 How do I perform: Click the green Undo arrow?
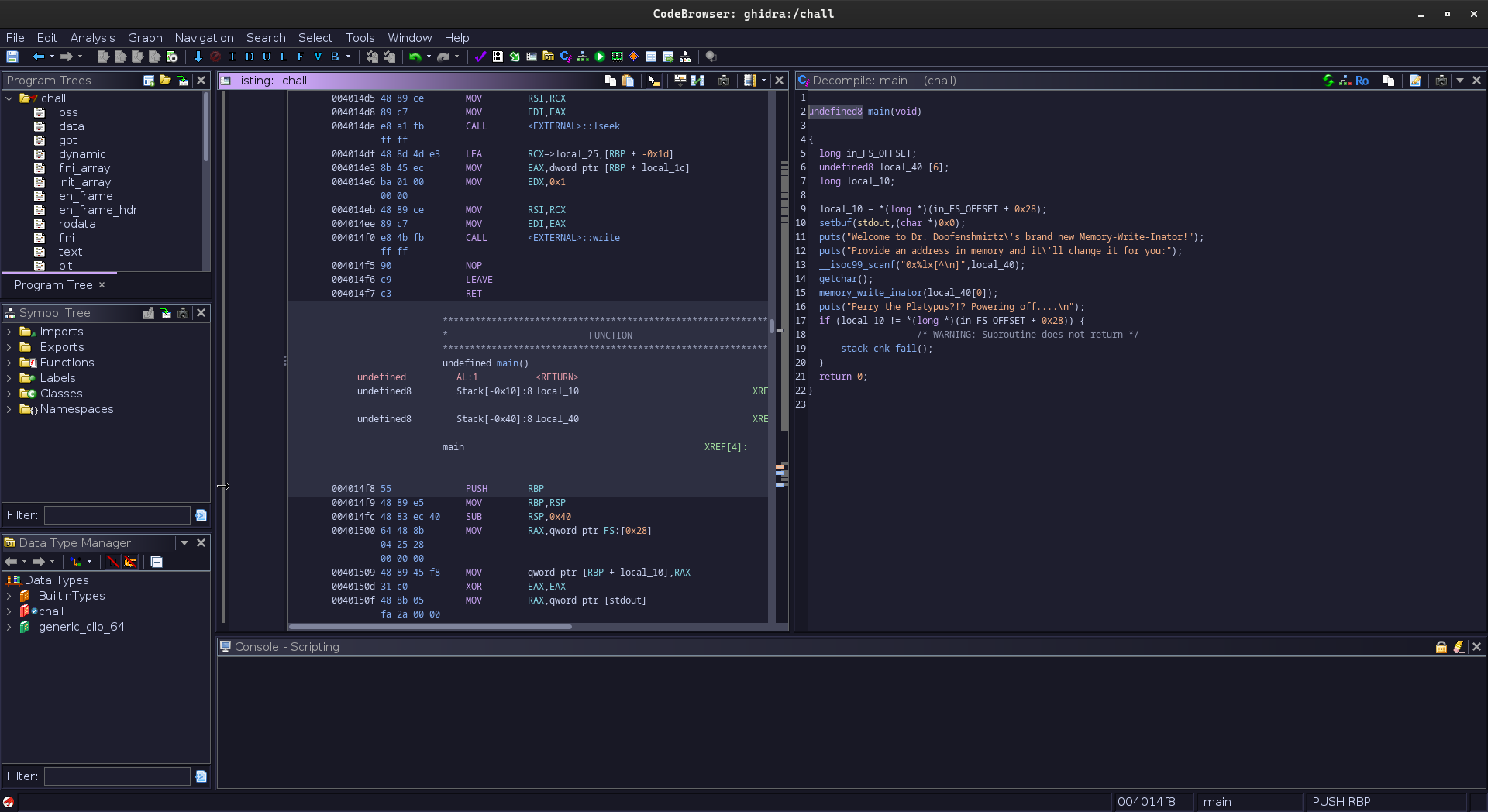415,57
